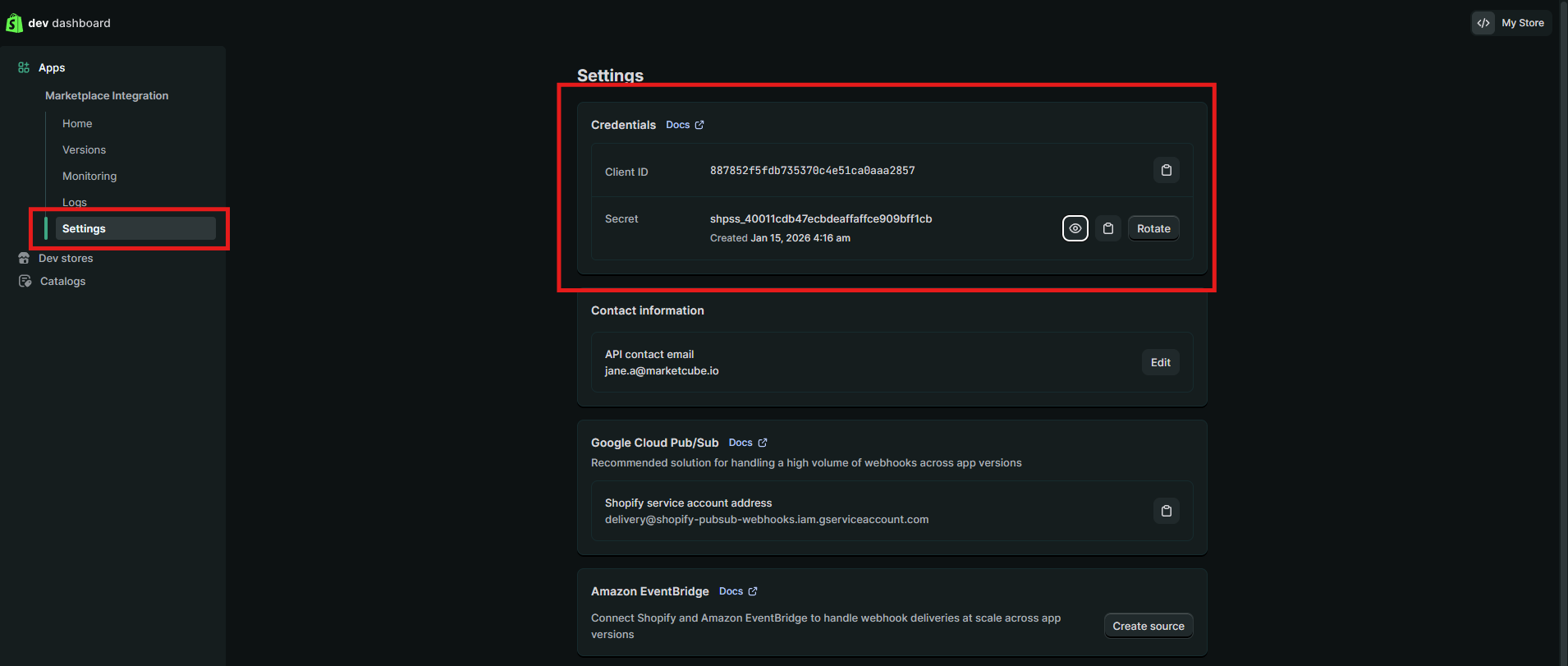Screen dimensions: 1568x666
Task: Reveal the secret with the eye icon
Action: (x=1075, y=228)
